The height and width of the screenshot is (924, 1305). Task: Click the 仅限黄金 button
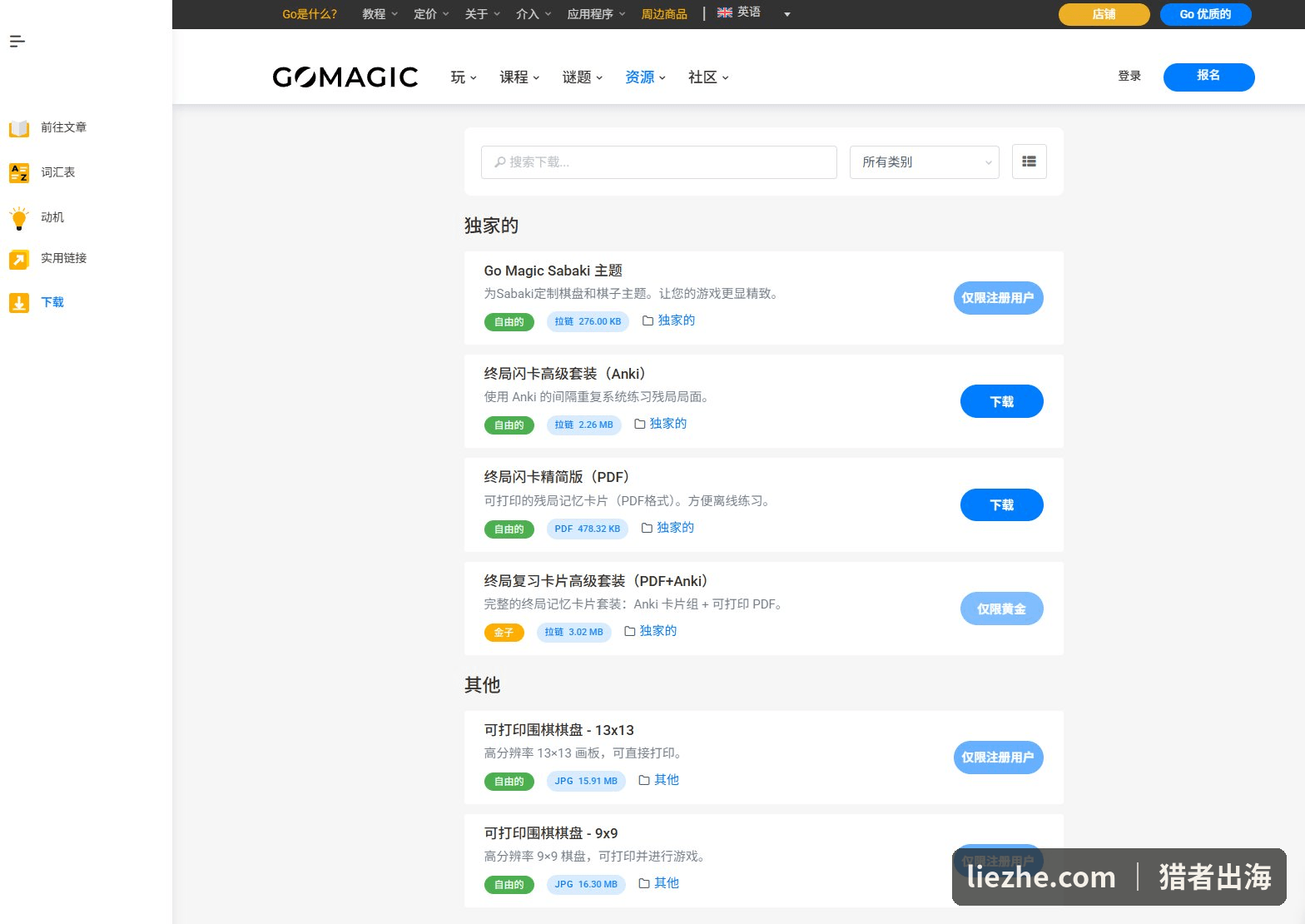(1002, 609)
